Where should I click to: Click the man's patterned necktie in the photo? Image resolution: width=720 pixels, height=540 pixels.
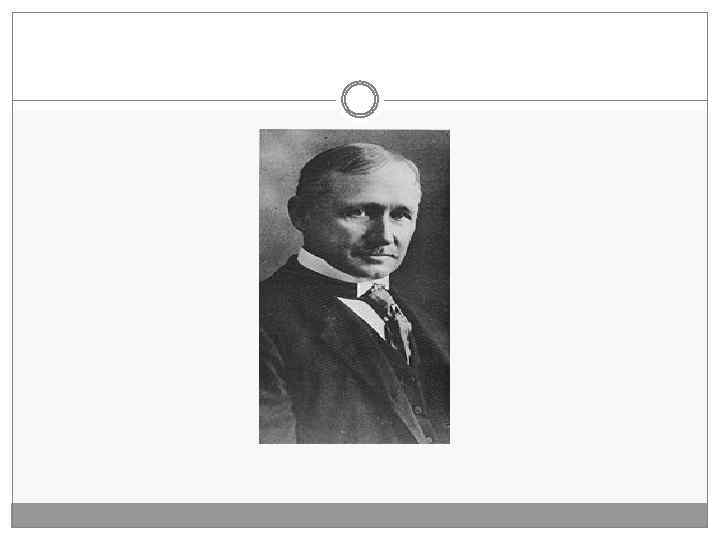[x=390, y=321]
